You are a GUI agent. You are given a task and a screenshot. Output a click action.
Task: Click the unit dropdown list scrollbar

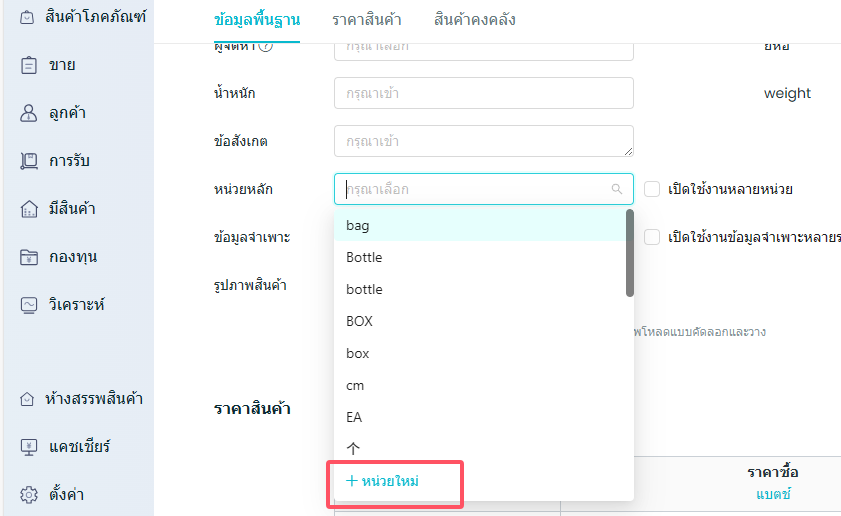tap(629, 253)
